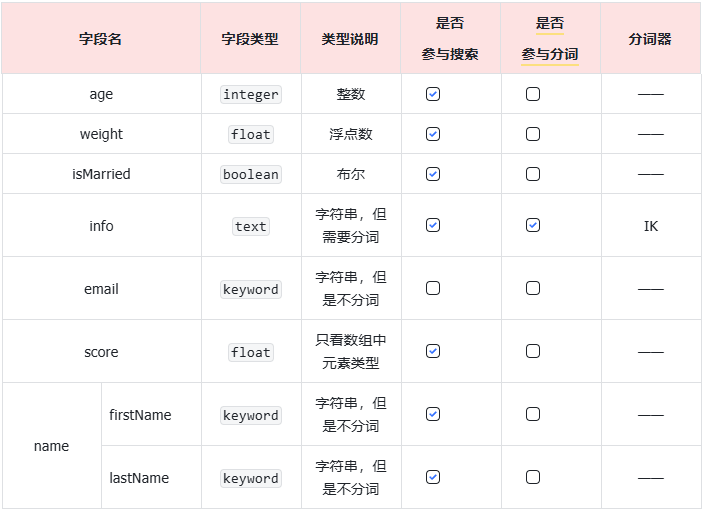Check the tokenize checkbox for lastName

[533, 478]
